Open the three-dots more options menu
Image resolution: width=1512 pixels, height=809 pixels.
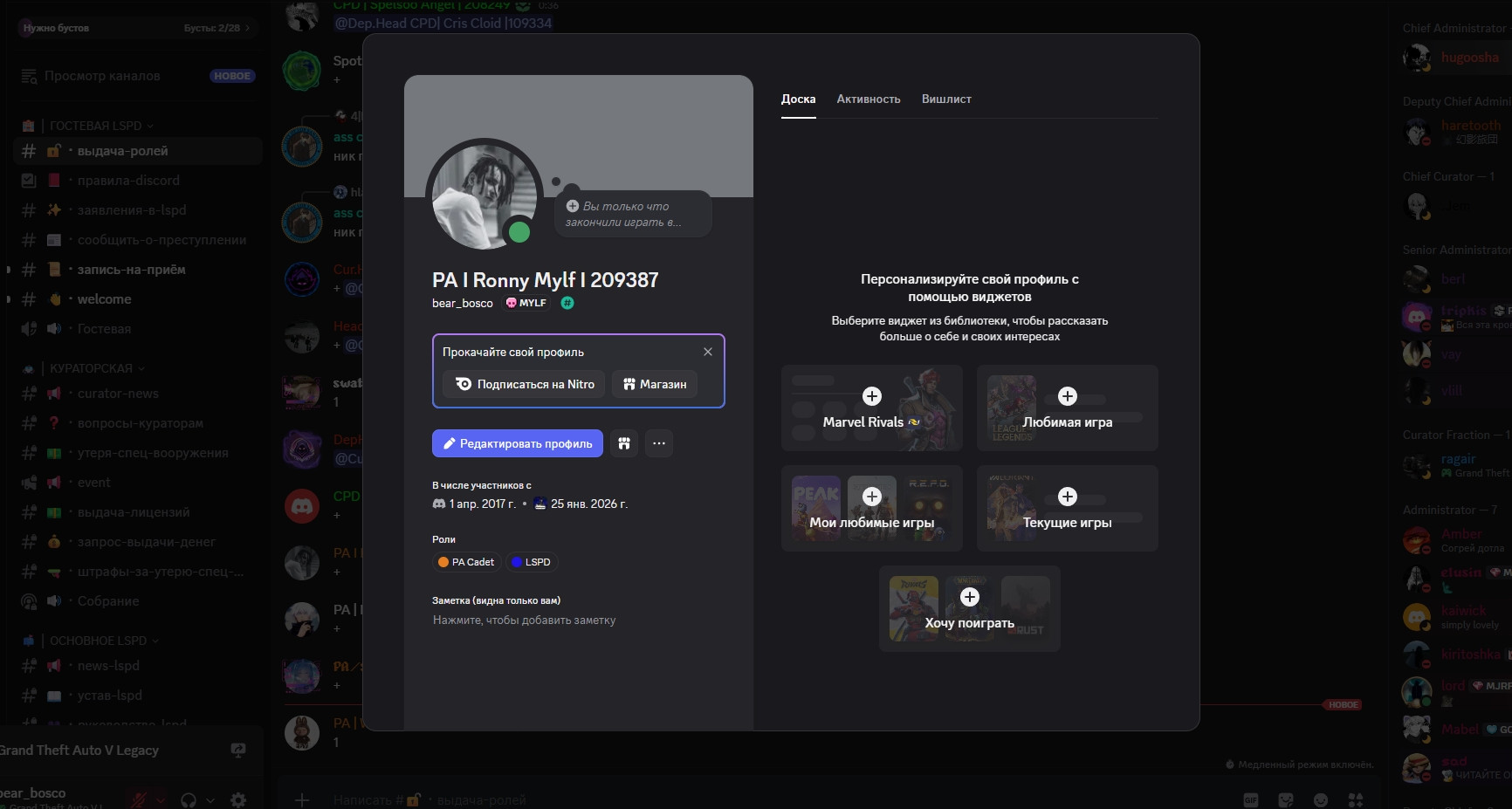659,443
